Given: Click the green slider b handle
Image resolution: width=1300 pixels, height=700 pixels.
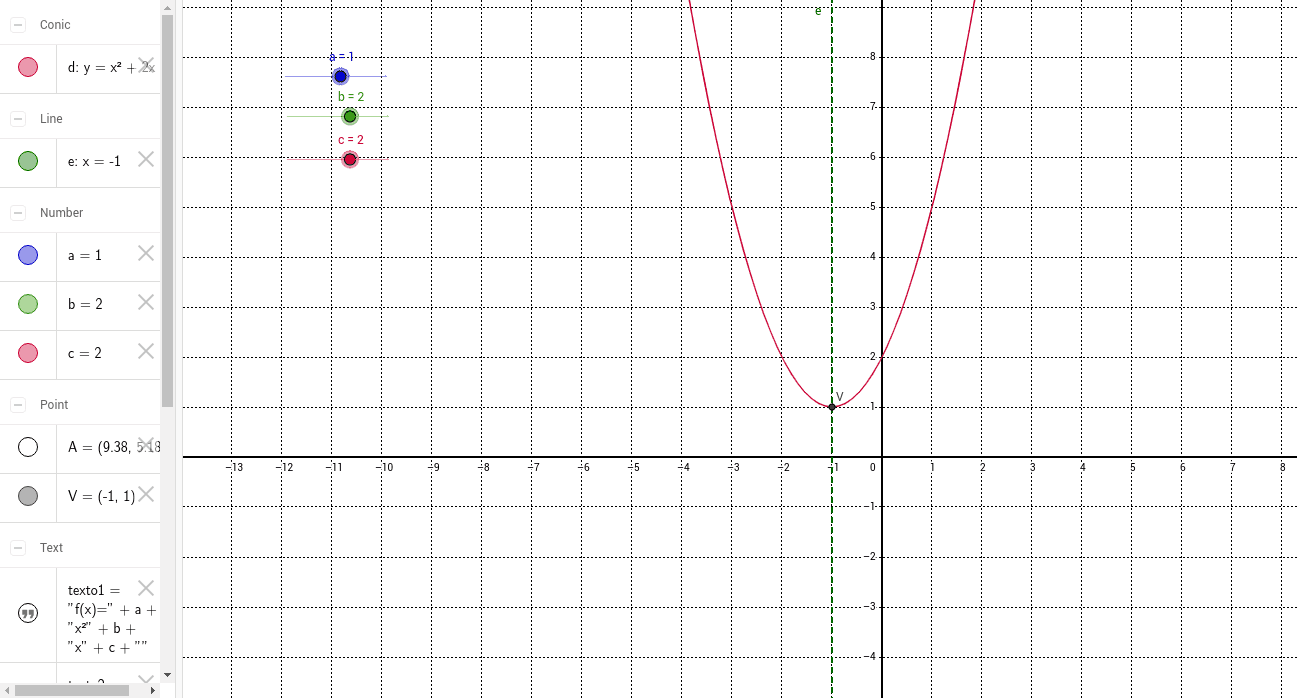Looking at the screenshot, I should pos(350,116).
